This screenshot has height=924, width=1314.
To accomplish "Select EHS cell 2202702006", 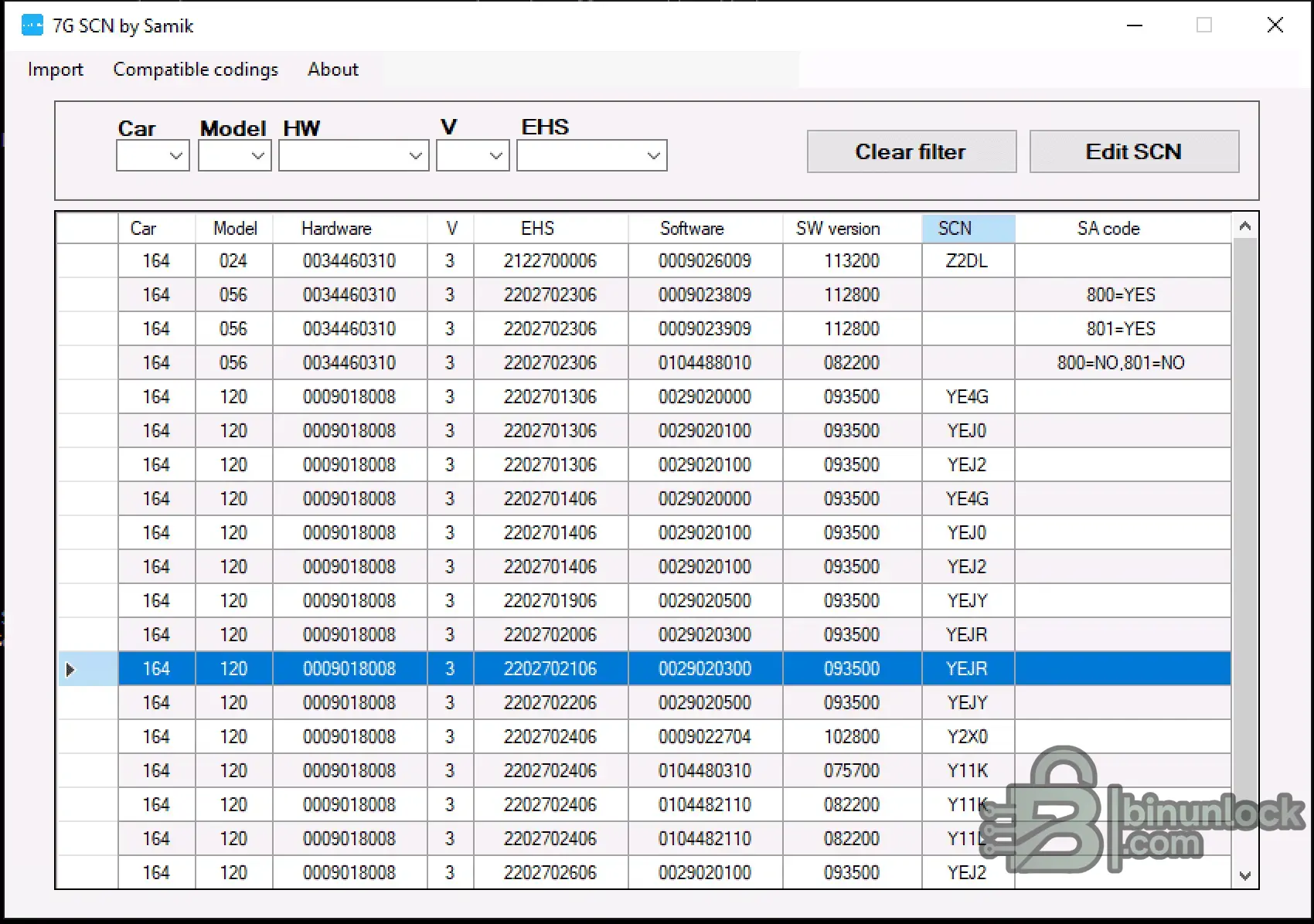I will point(551,635).
